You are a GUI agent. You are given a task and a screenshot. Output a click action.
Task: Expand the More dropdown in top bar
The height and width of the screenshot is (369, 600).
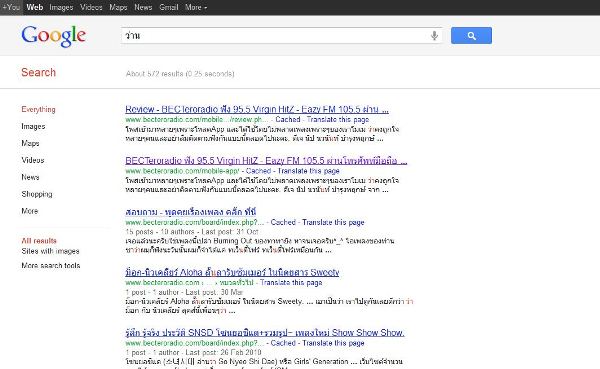(x=196, y=7)
